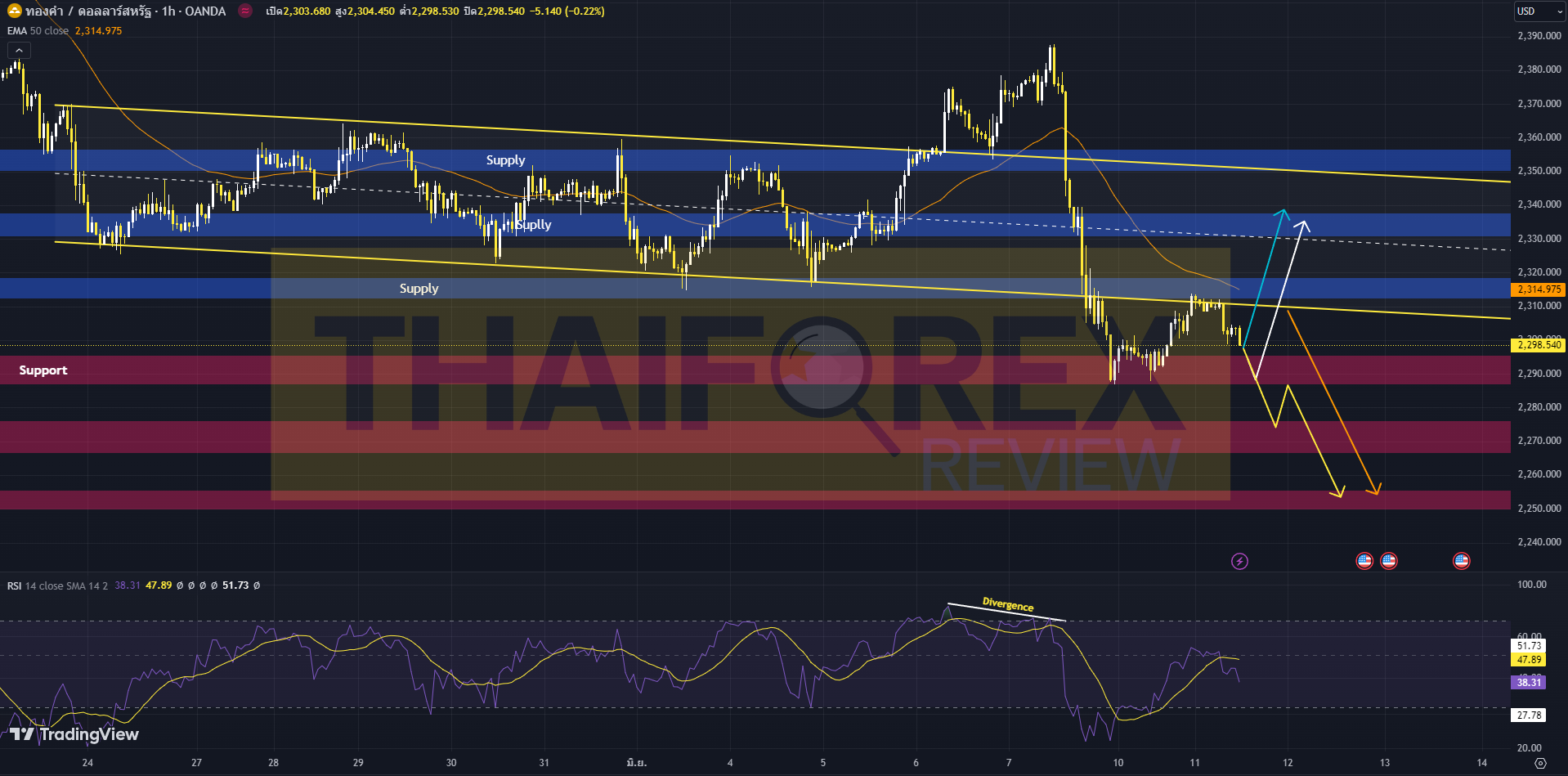Screen dimensions: 1568x776
Task: Click the date label 31 on the time axis
Action: click(544, 763)
